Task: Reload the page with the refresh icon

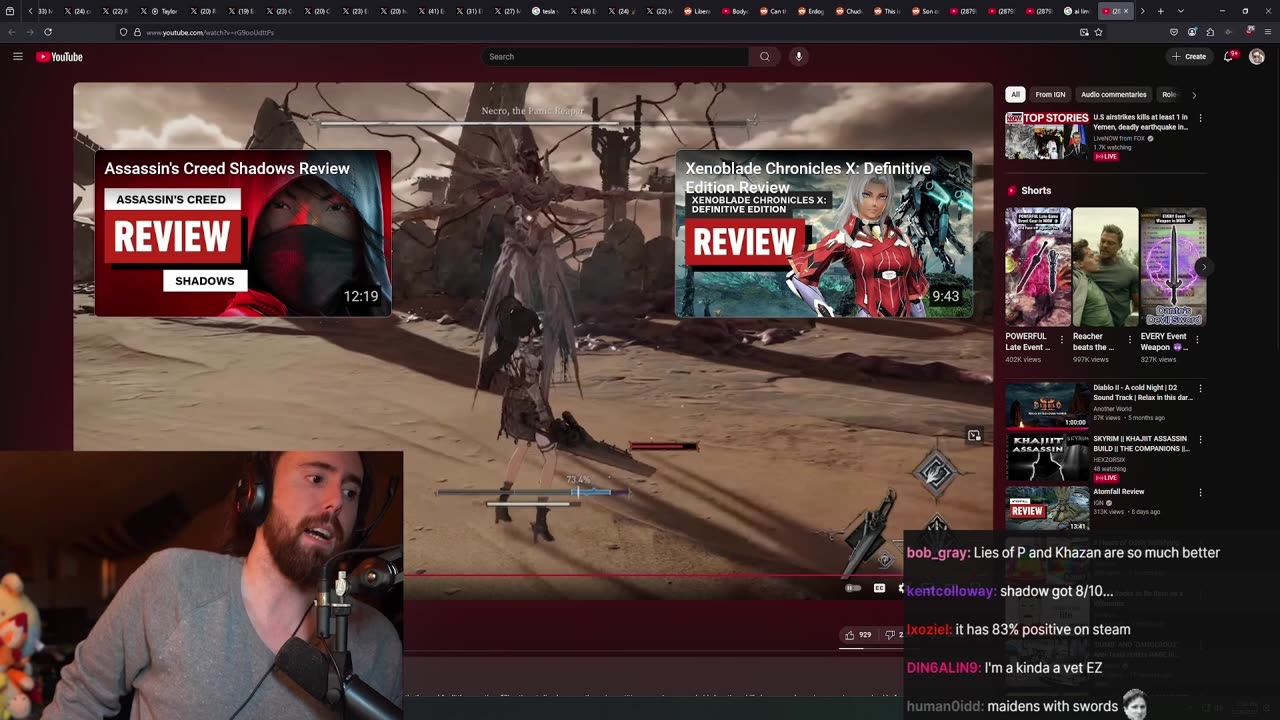Action: 48,32
